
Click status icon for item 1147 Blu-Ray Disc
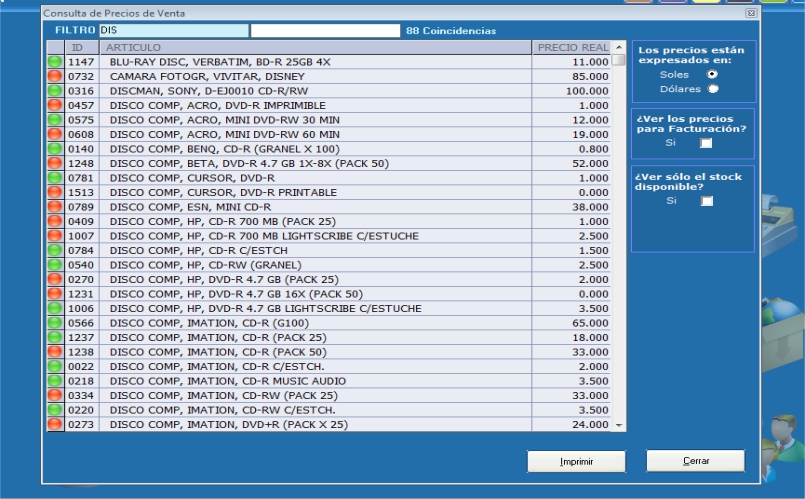pos(54,62)
